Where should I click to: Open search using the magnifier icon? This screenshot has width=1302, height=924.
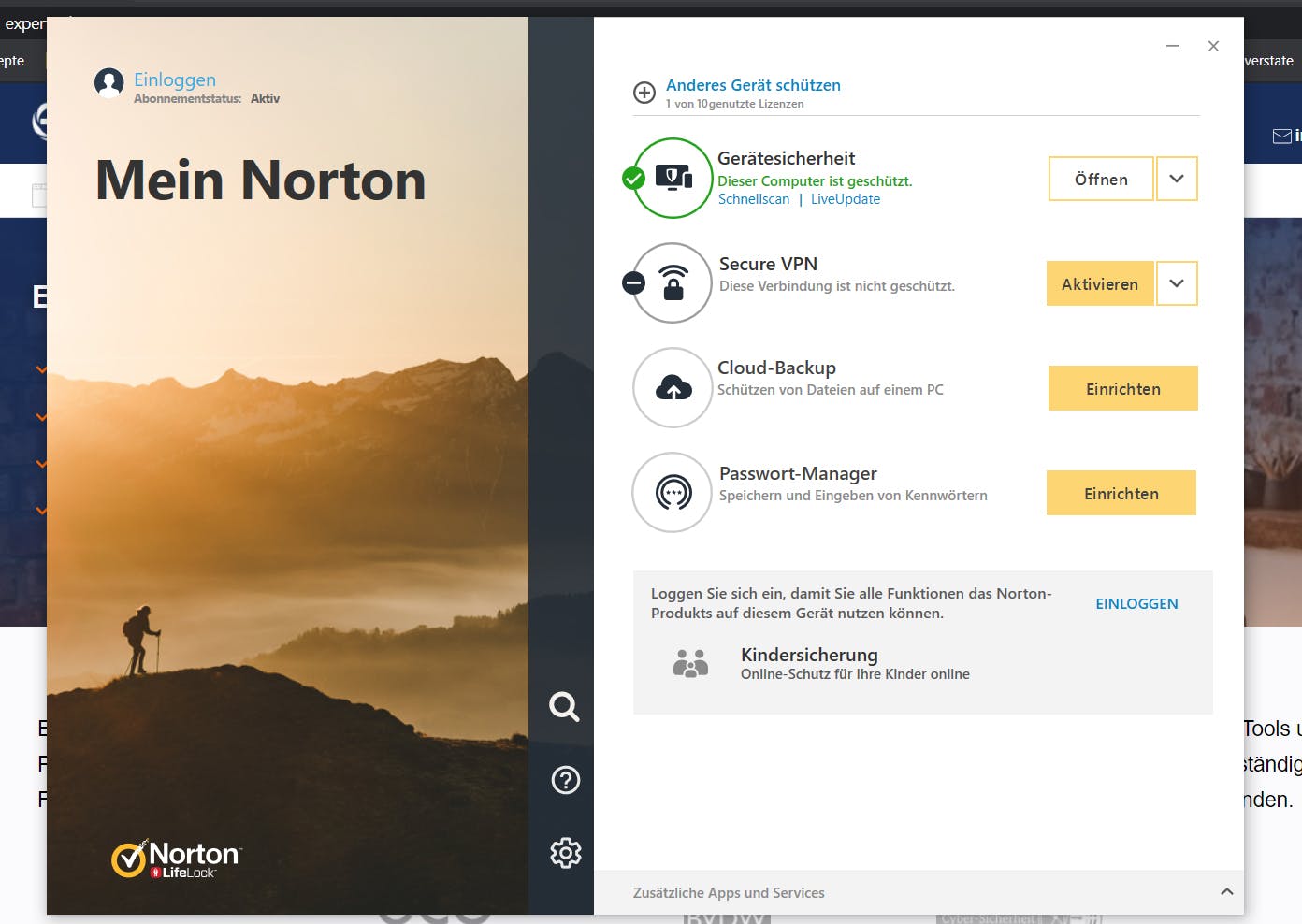coord(564,708)
